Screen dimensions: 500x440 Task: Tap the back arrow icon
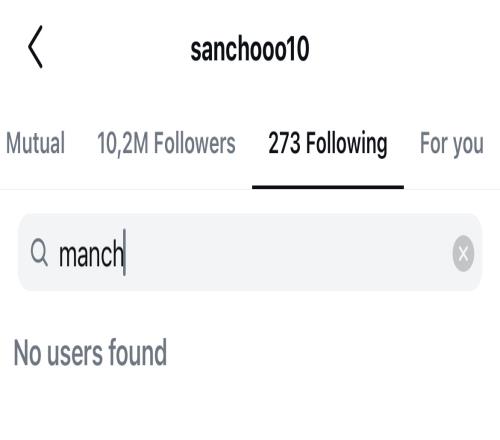[35, 47]
